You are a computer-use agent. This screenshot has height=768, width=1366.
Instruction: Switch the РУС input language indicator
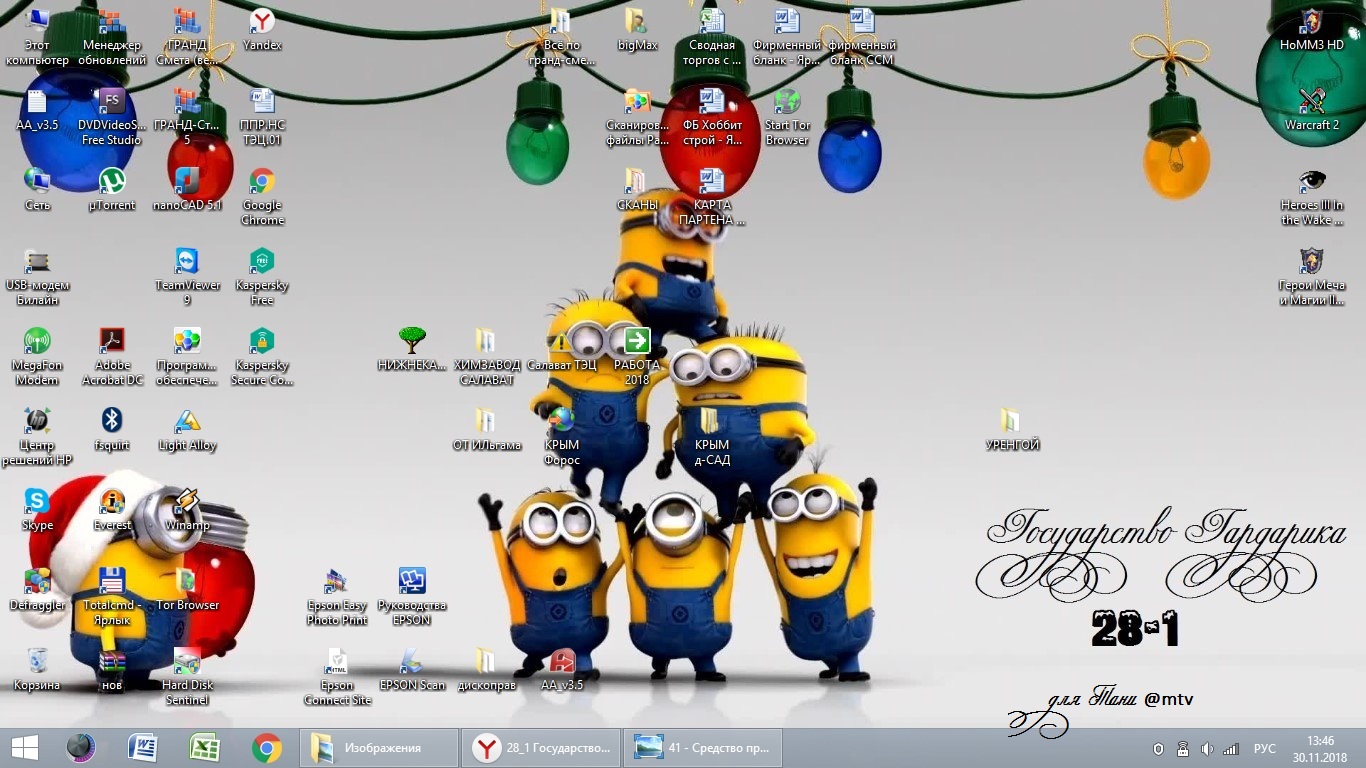pos(1264,749)
